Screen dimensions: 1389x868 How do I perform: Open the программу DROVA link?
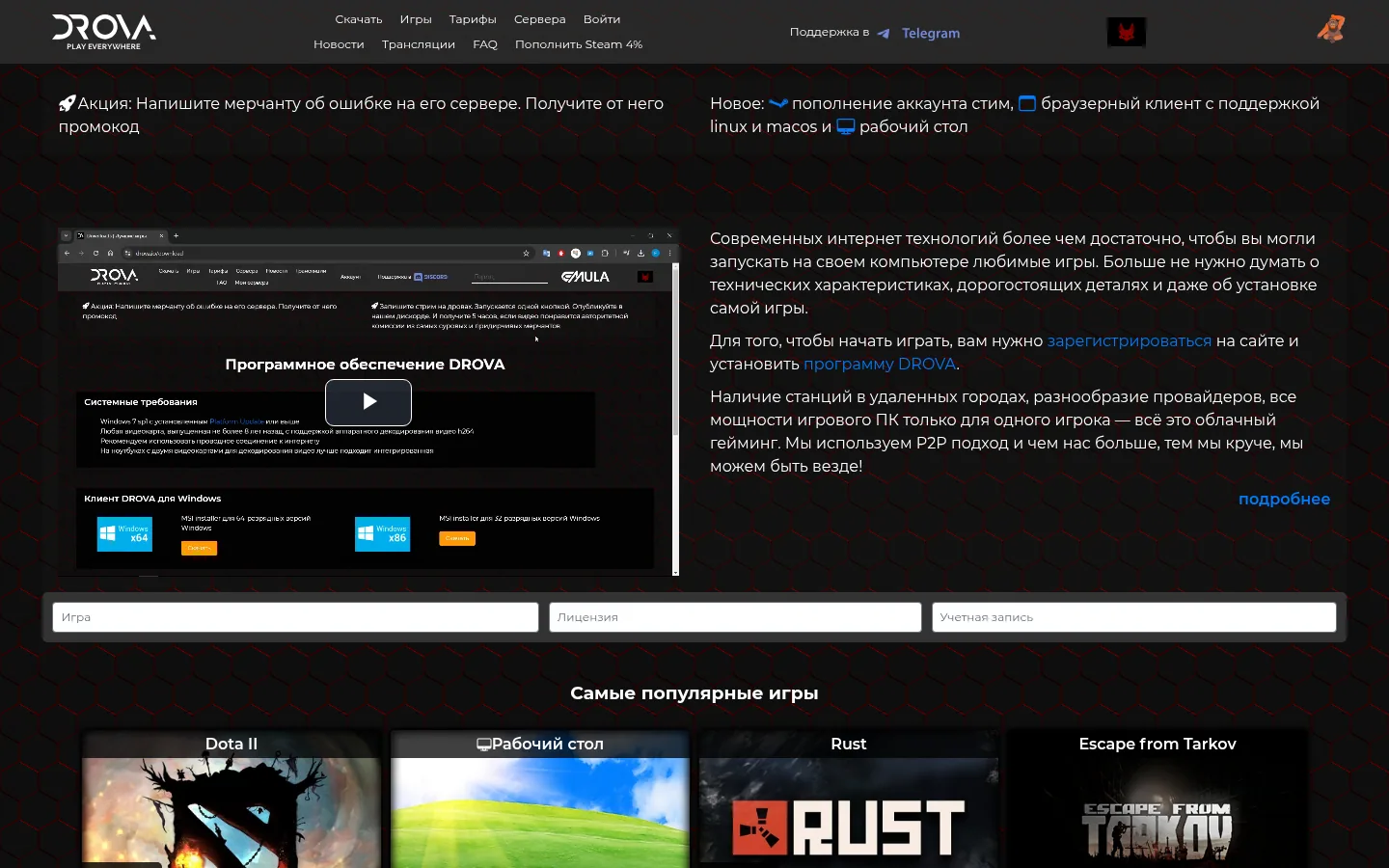[x=880, y=364]
